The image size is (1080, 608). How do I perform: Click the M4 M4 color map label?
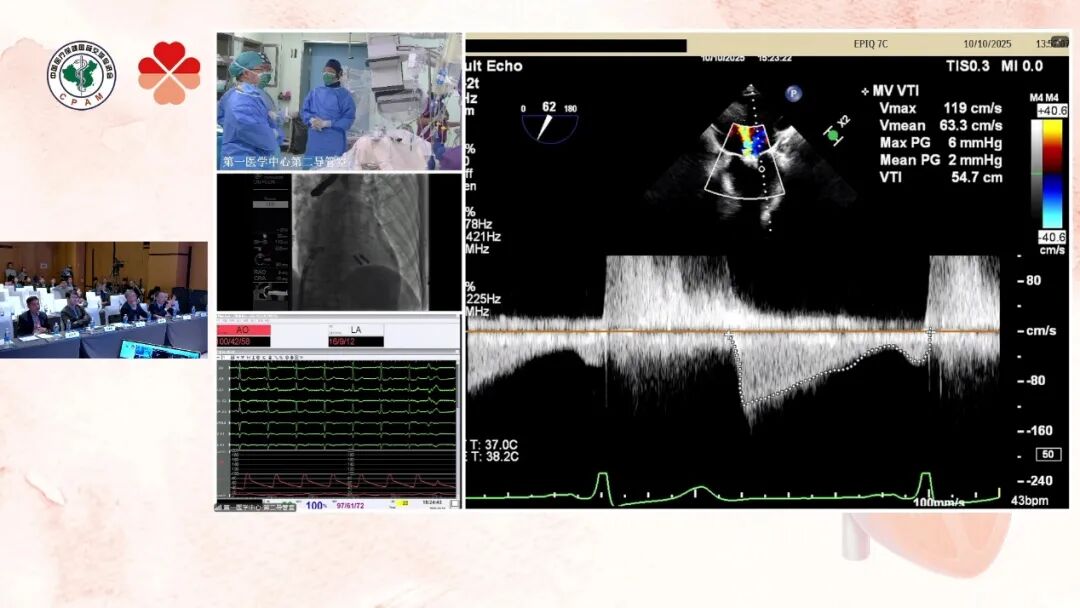point(1047,97)
